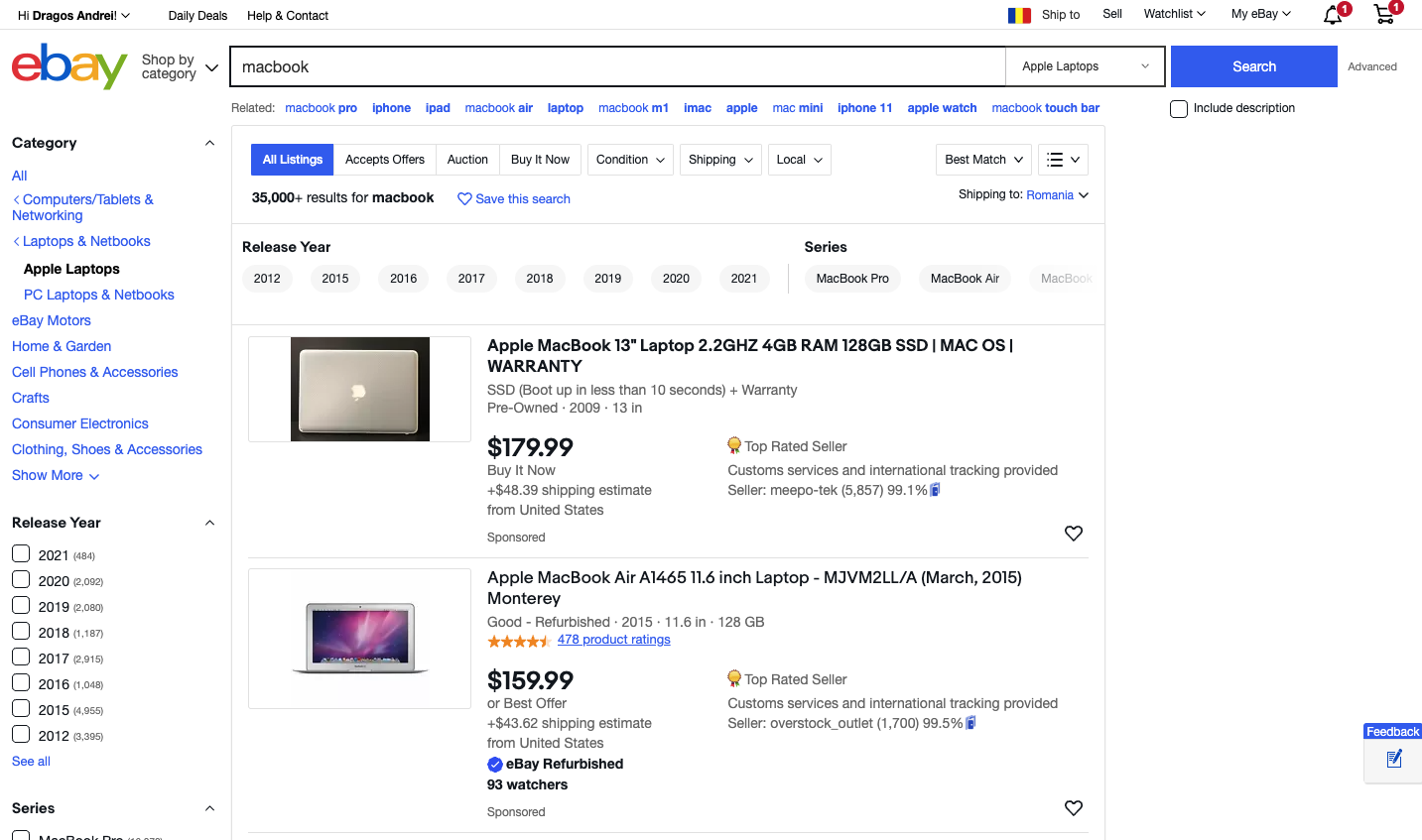Check the 2015 release year filter

(21, 708)
